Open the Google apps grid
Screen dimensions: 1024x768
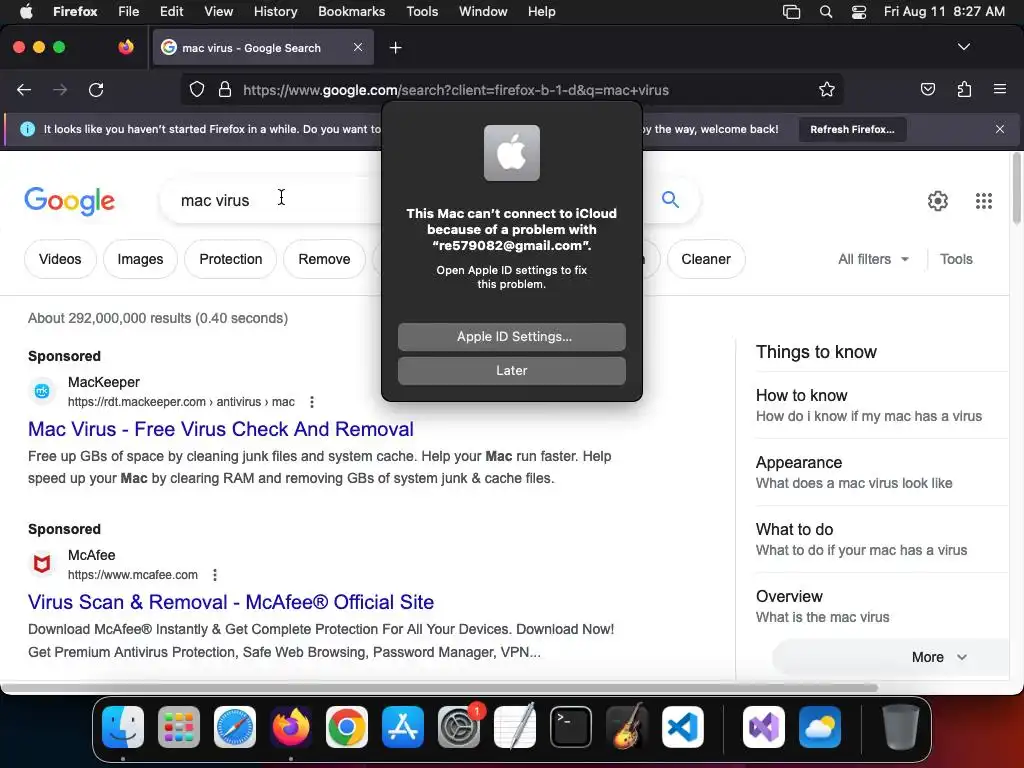point(984,200)
